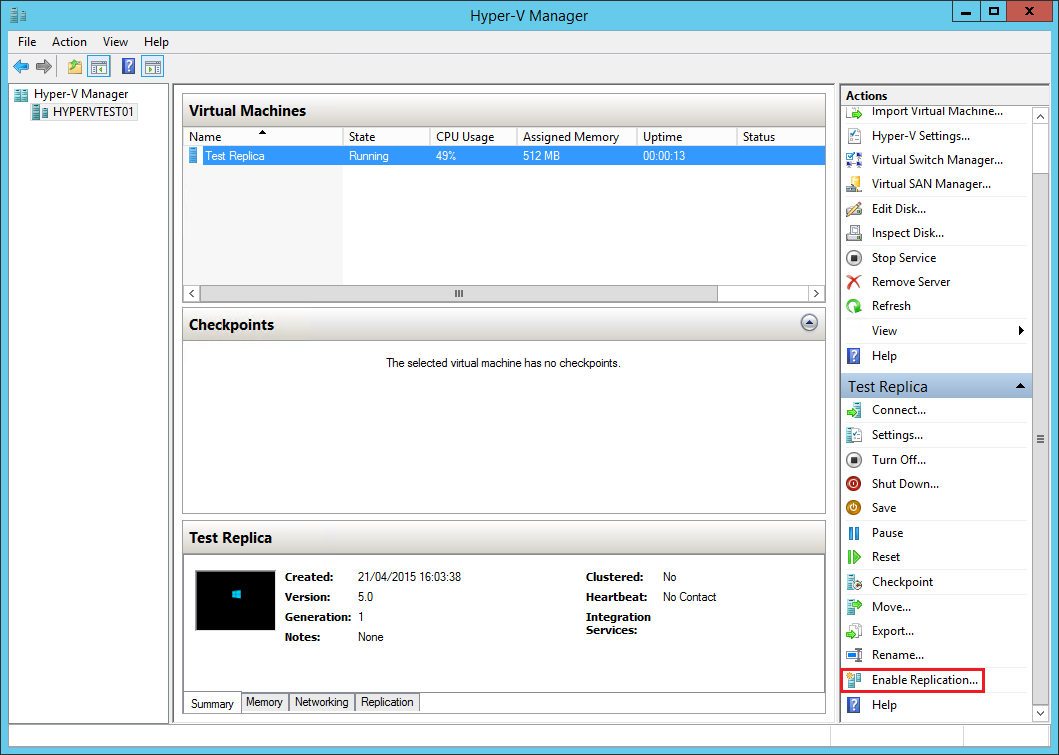
Task: Open the Action menu
Action: point(70,42)
